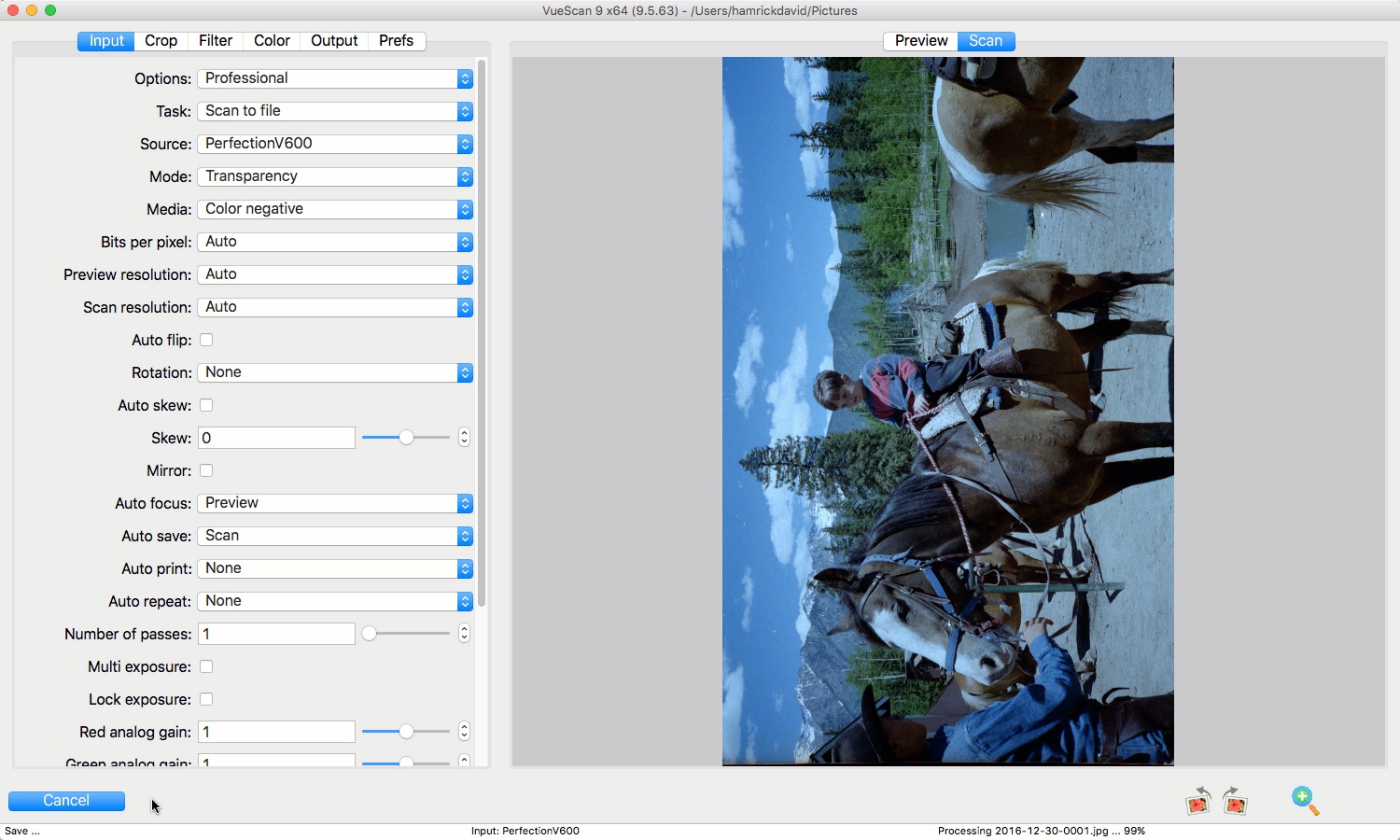Rotate the image right
Viewport: 1400px width, 840px height.
tap(1235, 801)
